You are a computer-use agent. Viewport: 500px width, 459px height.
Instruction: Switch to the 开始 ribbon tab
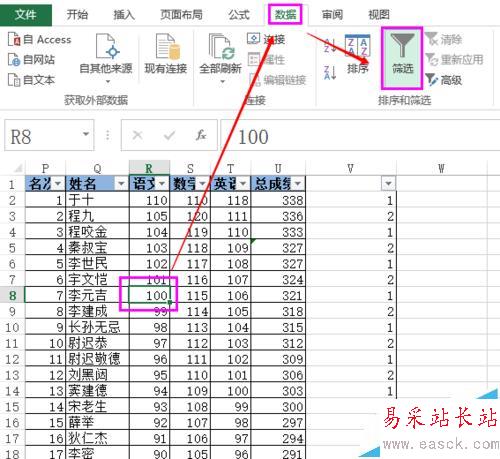[77, 15]
